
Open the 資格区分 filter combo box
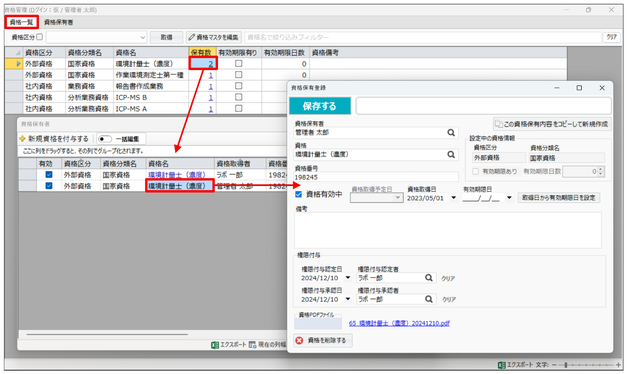97,37
